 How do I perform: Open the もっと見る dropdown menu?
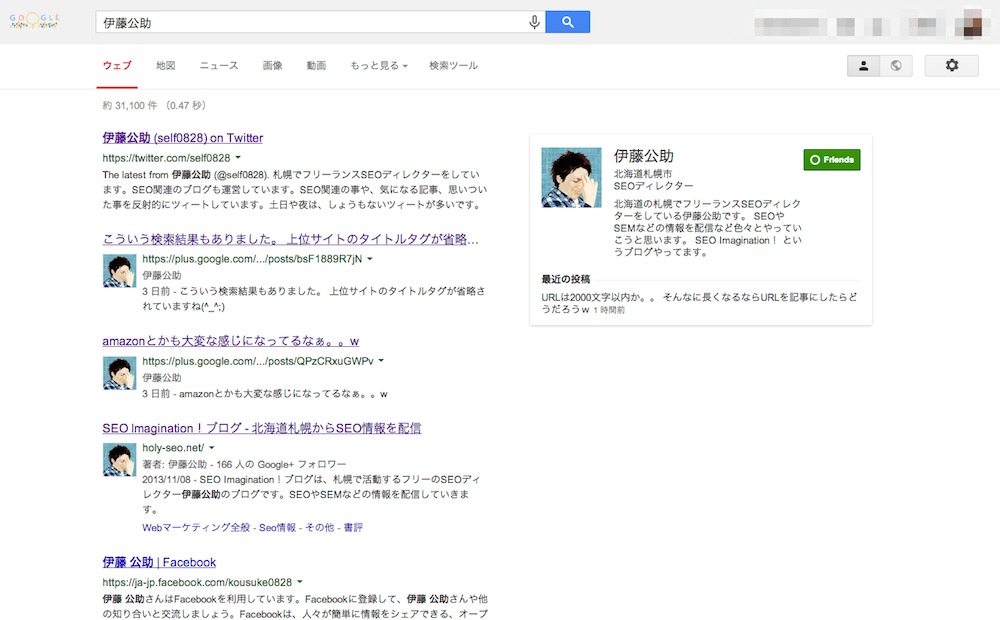pos(379,66)
